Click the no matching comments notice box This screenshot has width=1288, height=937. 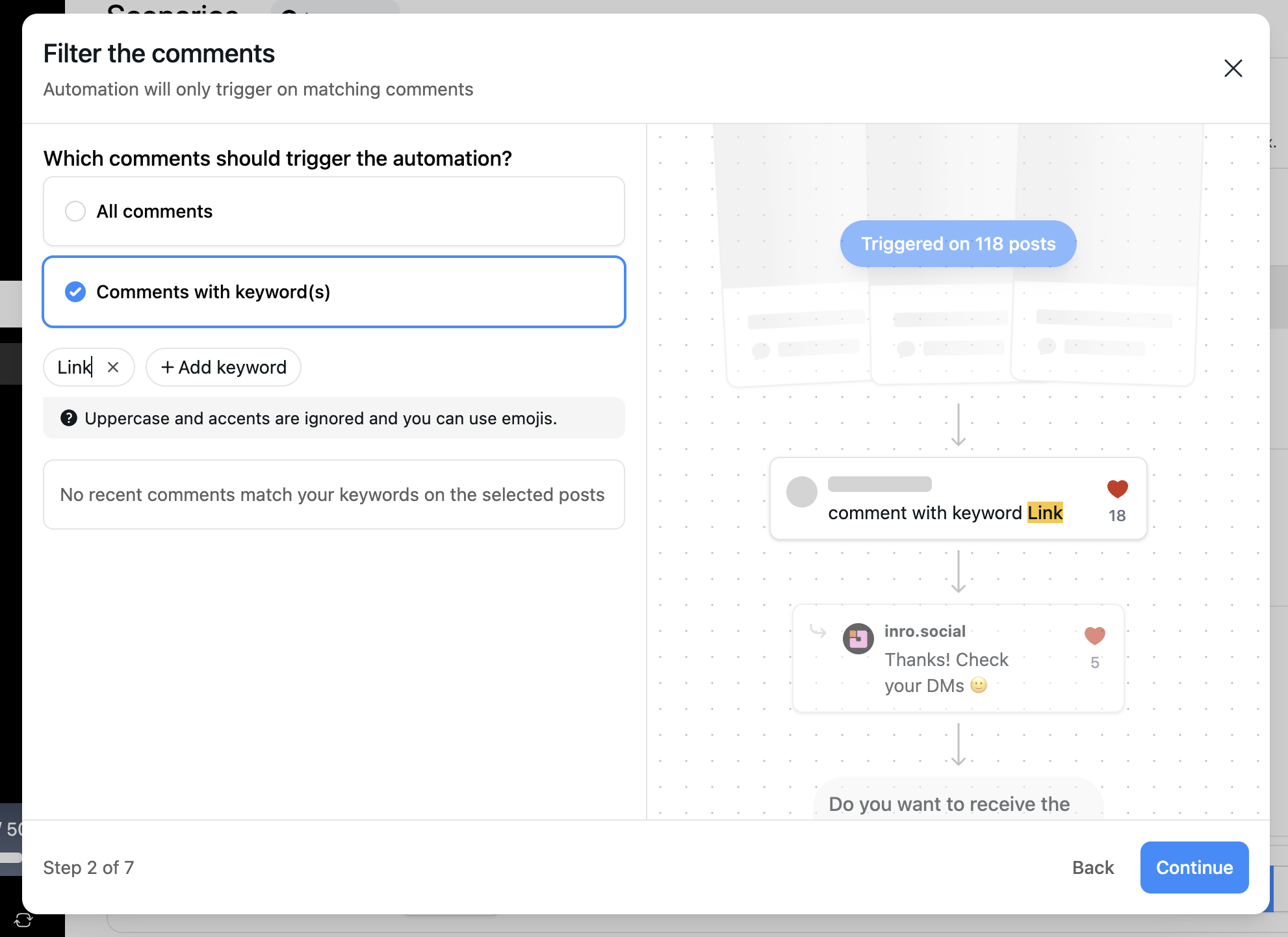(x=333, y=494)
